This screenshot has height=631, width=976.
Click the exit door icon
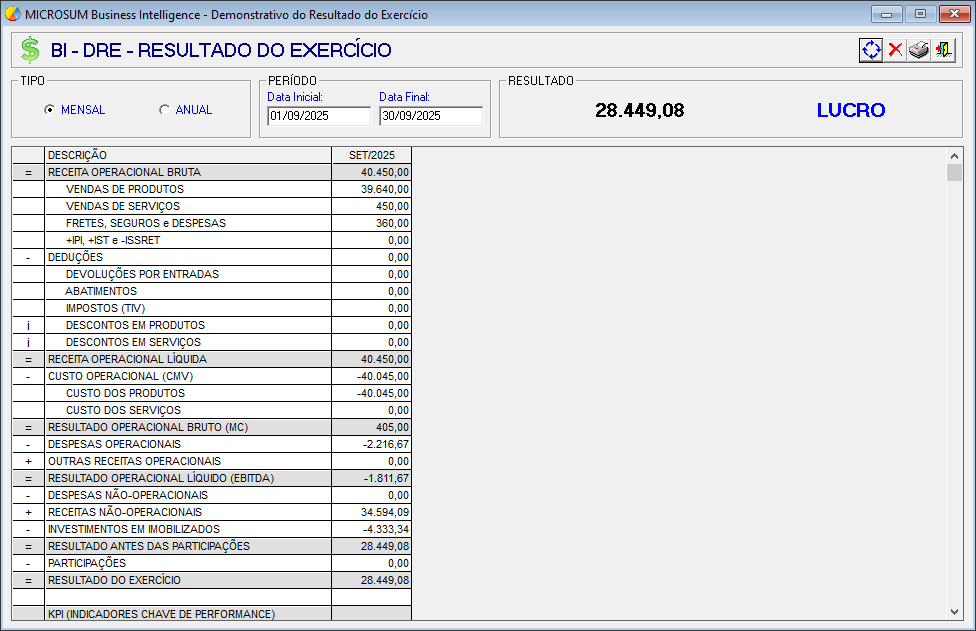click(942, 50)
